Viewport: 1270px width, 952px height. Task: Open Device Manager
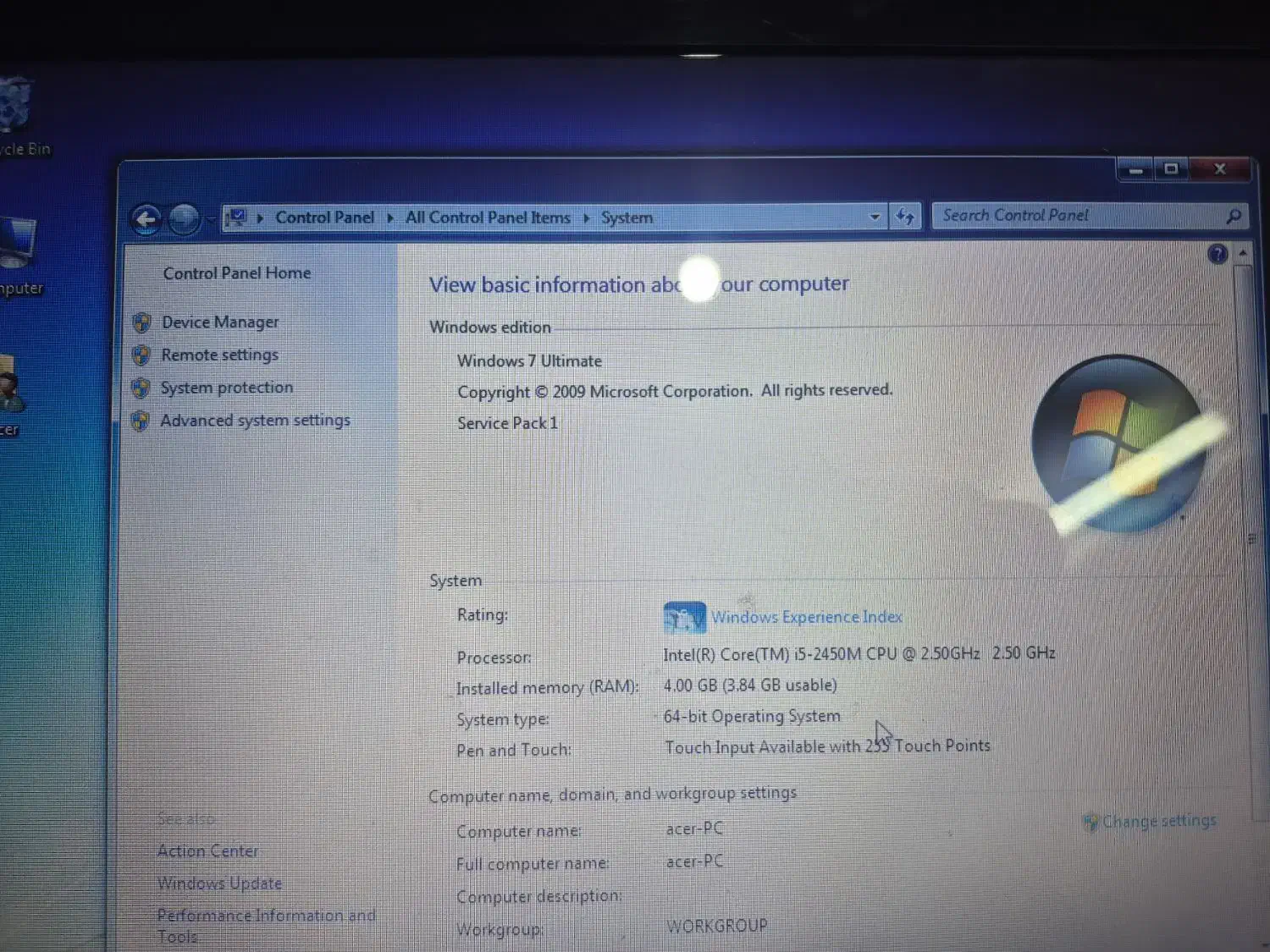(220, 322)
